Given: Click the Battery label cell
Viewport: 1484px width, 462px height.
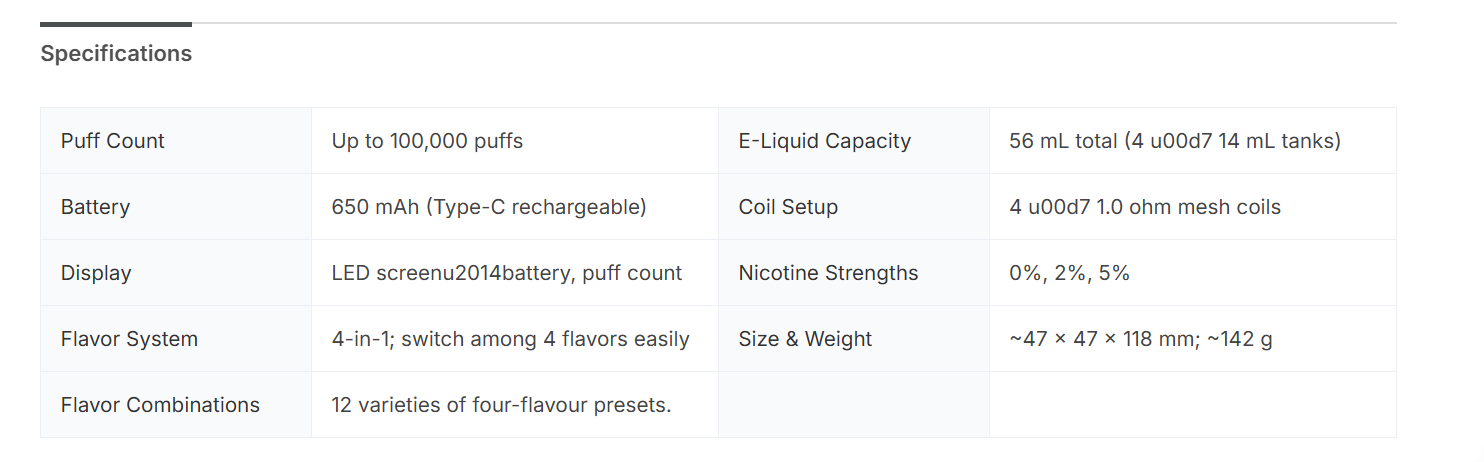Looking at the screenshot, I should [96, 207].
